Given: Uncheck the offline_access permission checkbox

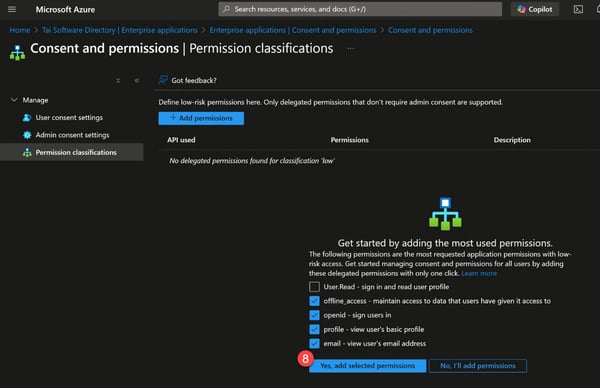Looking at the screenshot, I should (x=314, y=301).
